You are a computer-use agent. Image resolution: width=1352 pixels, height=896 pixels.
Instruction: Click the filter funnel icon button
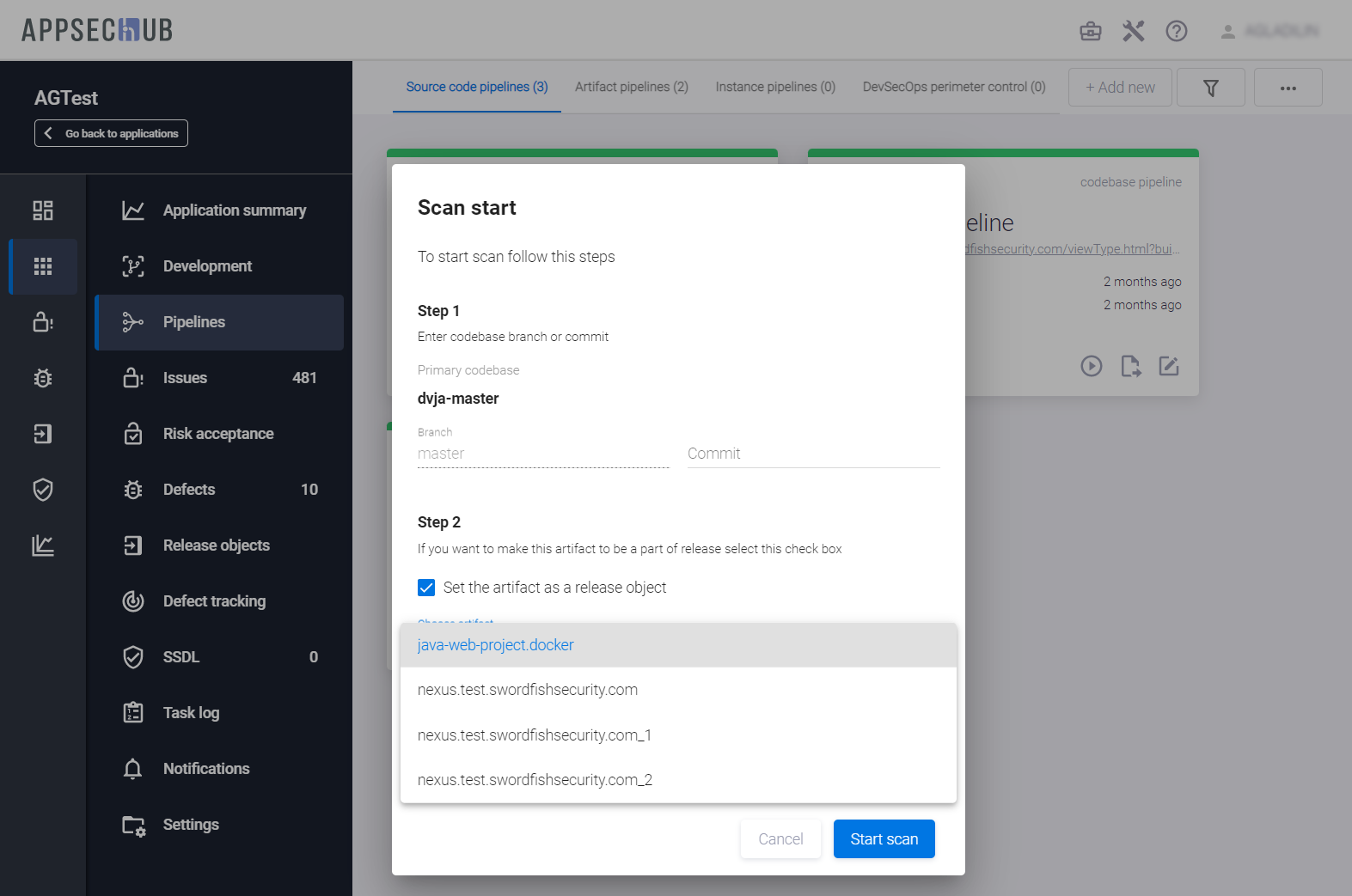(x=1210, y=88)
